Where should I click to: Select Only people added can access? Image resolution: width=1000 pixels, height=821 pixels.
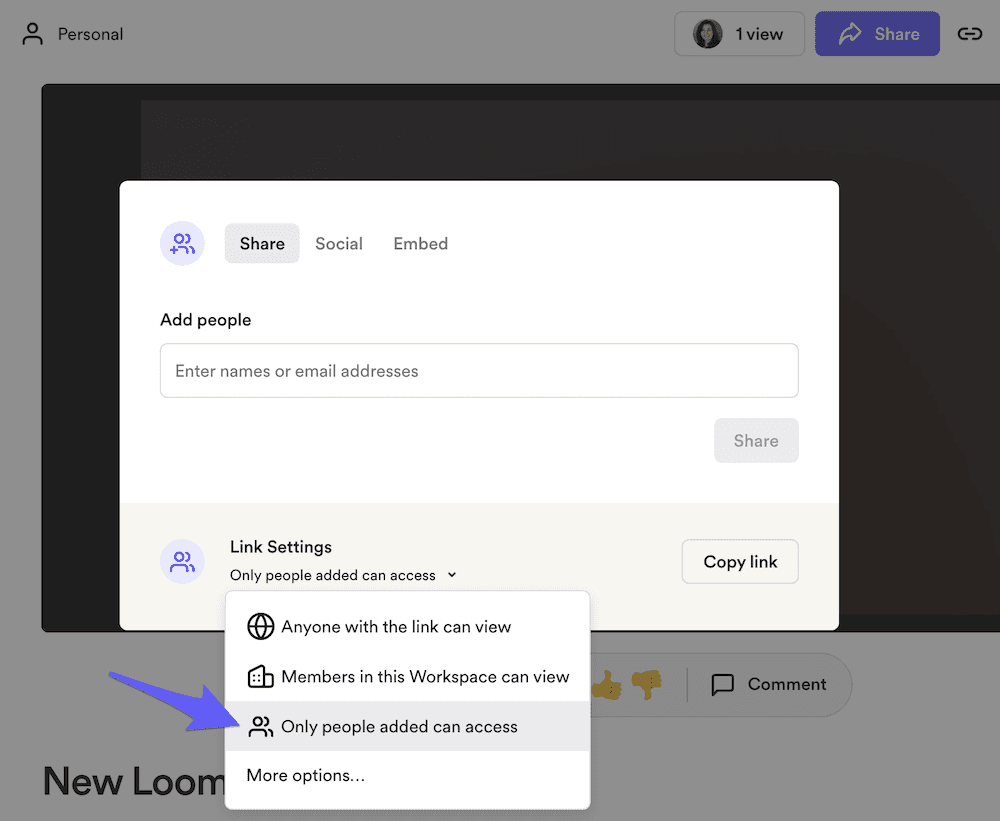coord(399,727)
